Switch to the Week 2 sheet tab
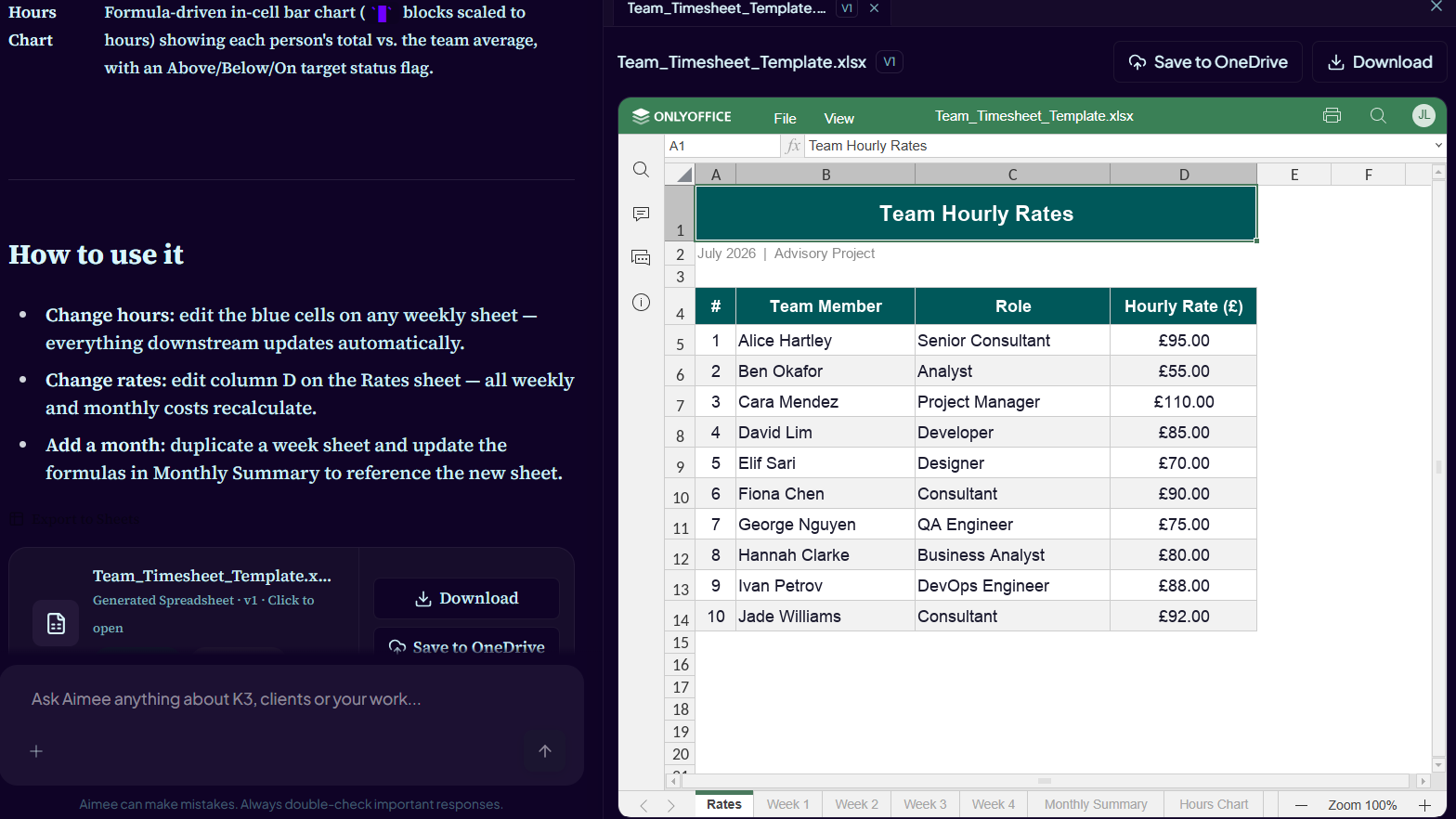This screenshot has height=819, width=1456. pos(856,804)
